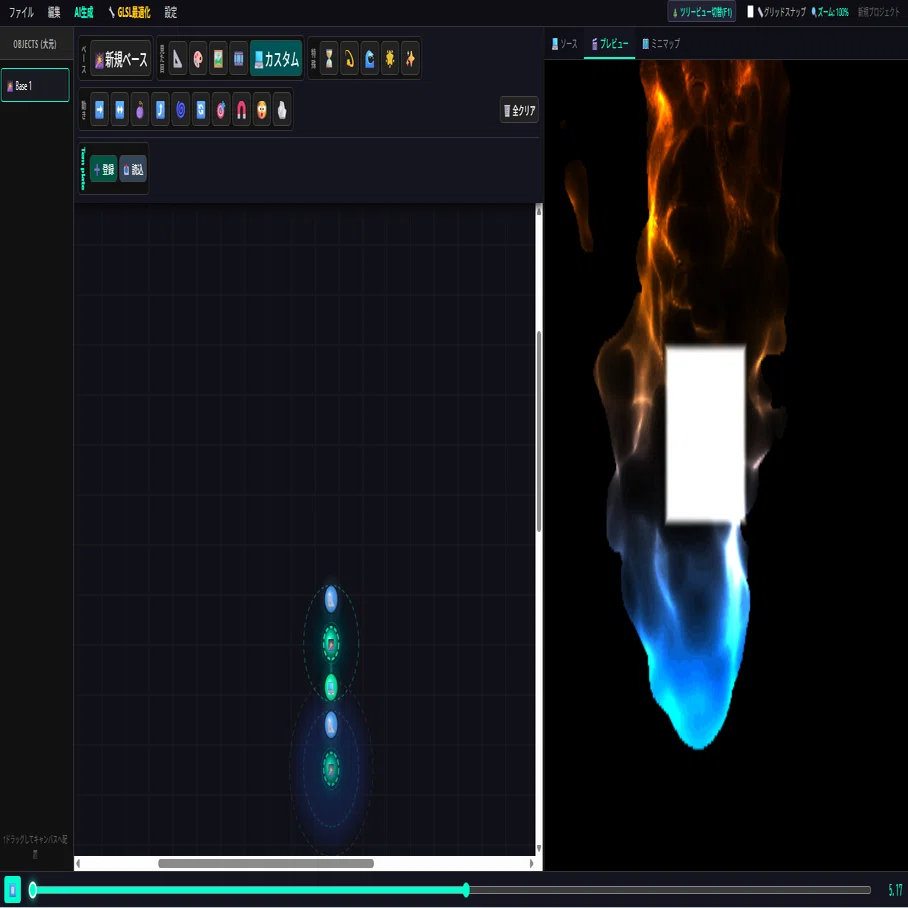Select the カスタム appearance button

click(276, 58)
